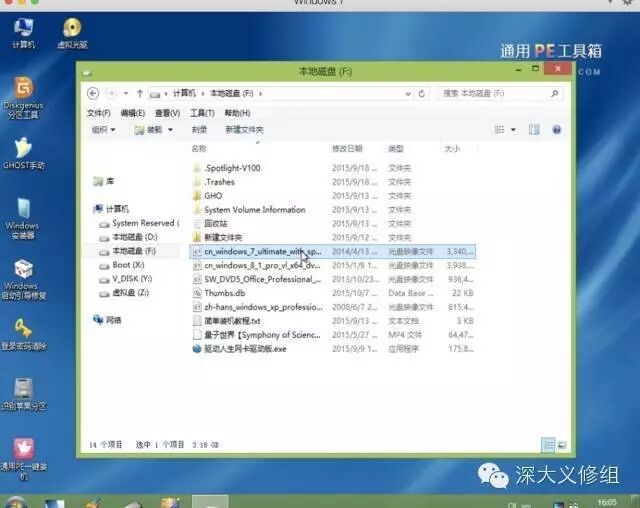640x508 pixels.
Task: Go up one folder level arrow
Action: coord(140,93)
